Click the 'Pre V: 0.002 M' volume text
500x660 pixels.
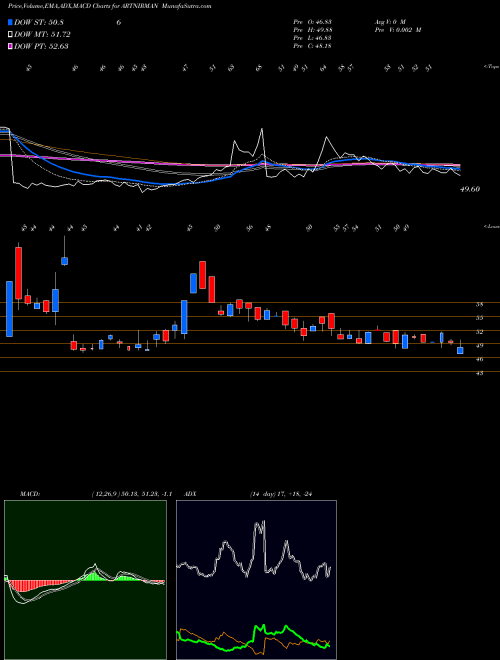398,30
